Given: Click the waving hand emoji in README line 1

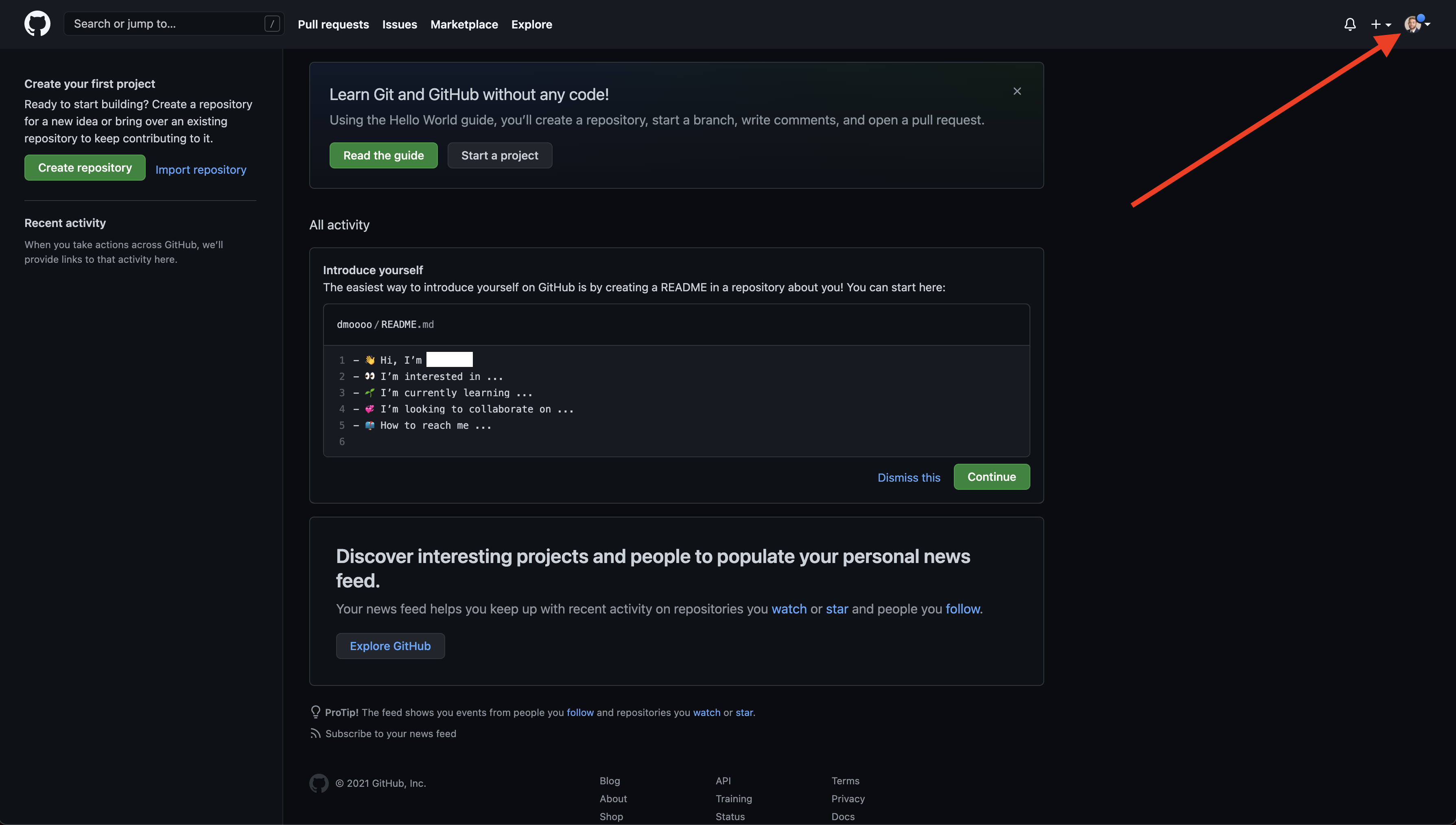Looking at the screenshot, I should pos(370,360).
